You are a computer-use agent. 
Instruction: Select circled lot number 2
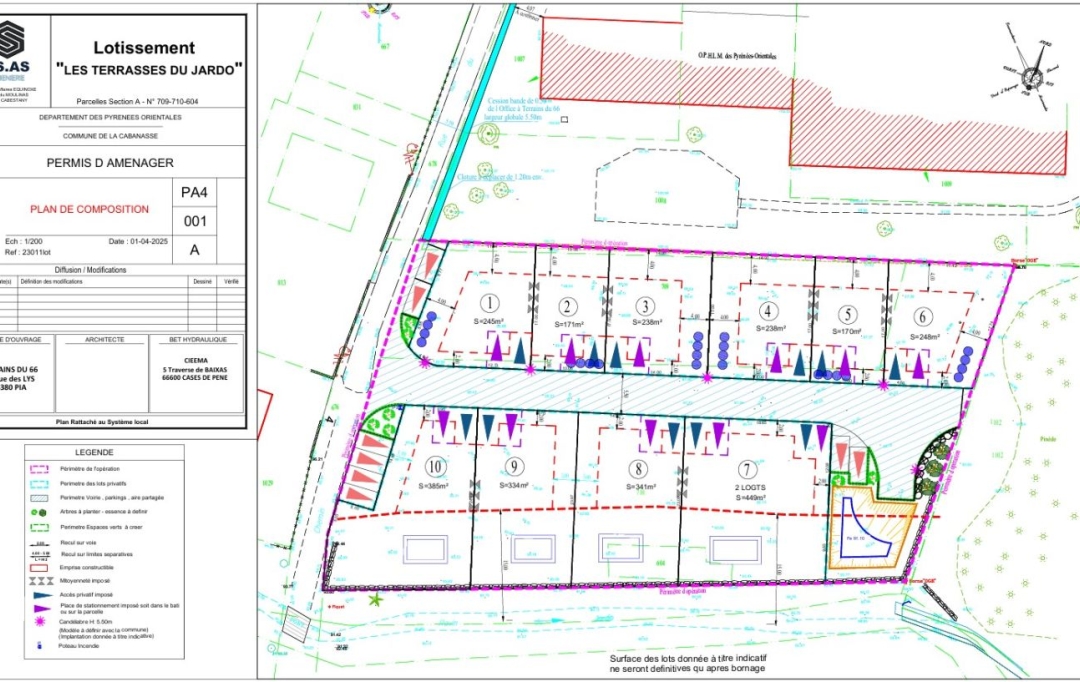[568, 307]
